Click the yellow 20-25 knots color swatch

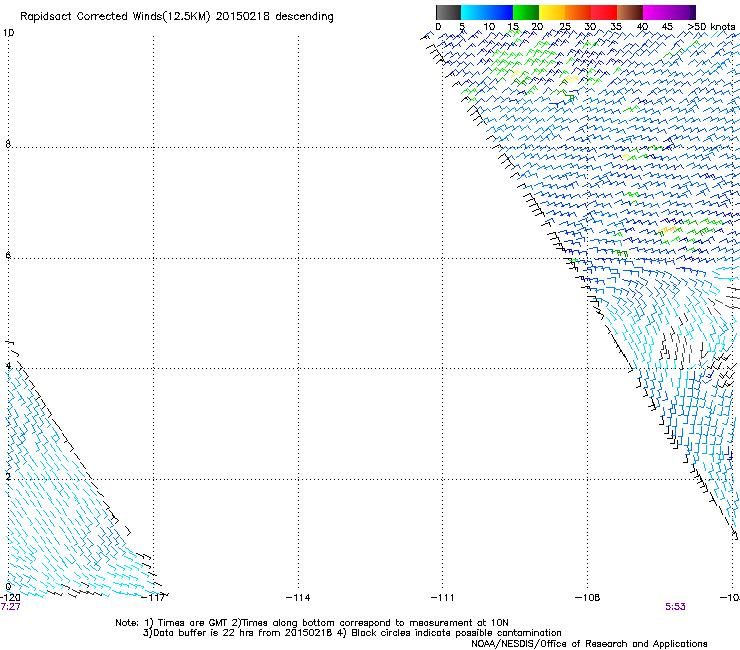(x=552, y=12)
